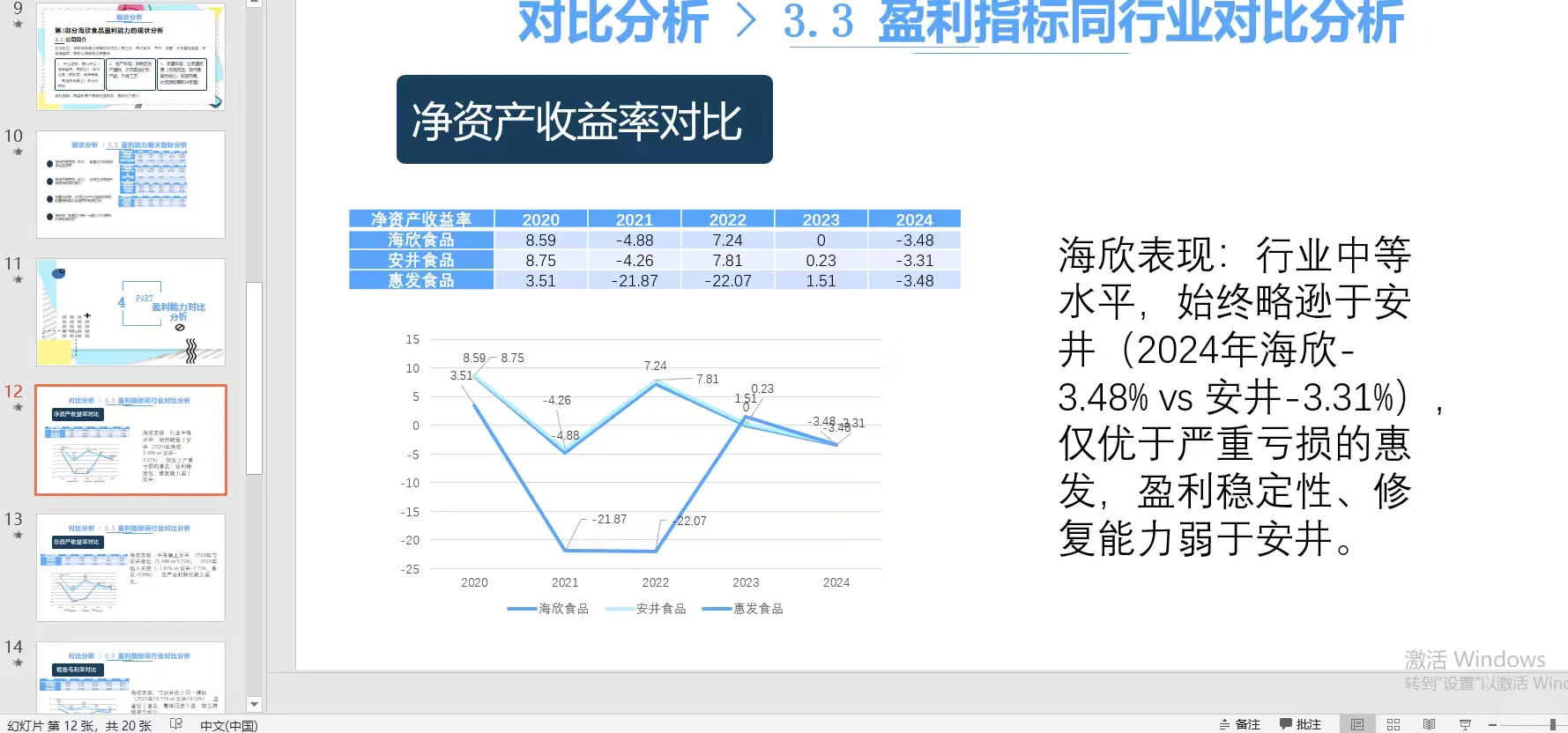Viewport: 1568px width, 733px height.
Task: Click the 安井食品 row label in table
Action: pos(421,260)
